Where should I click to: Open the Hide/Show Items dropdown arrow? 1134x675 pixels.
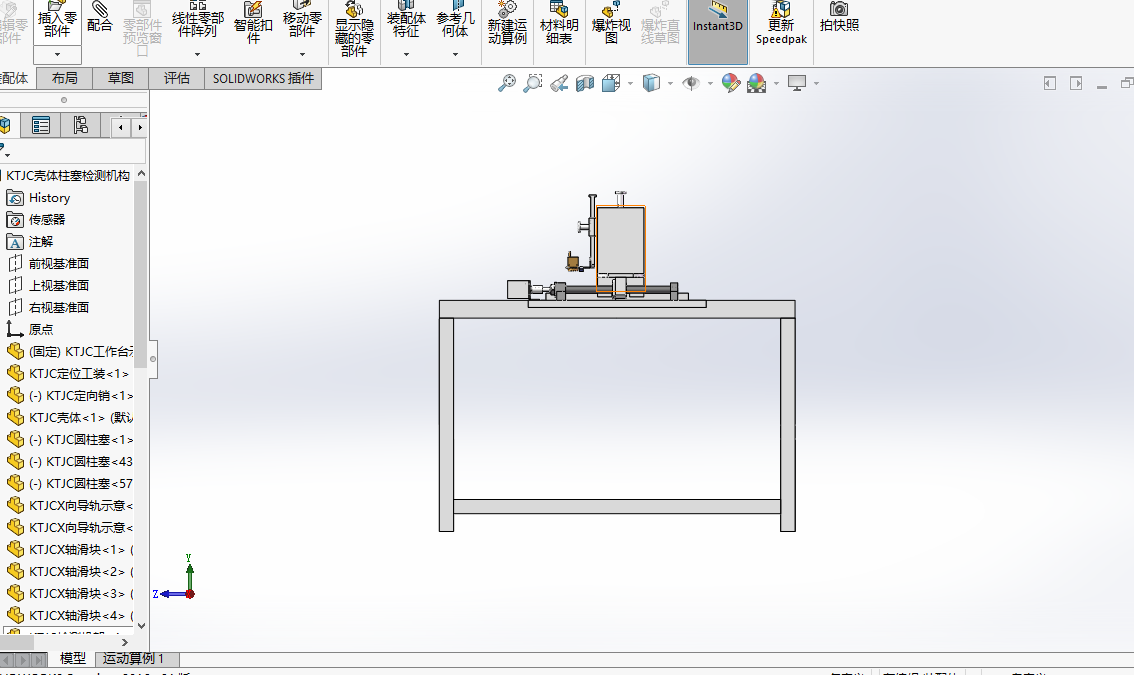(x=710, y=84)
